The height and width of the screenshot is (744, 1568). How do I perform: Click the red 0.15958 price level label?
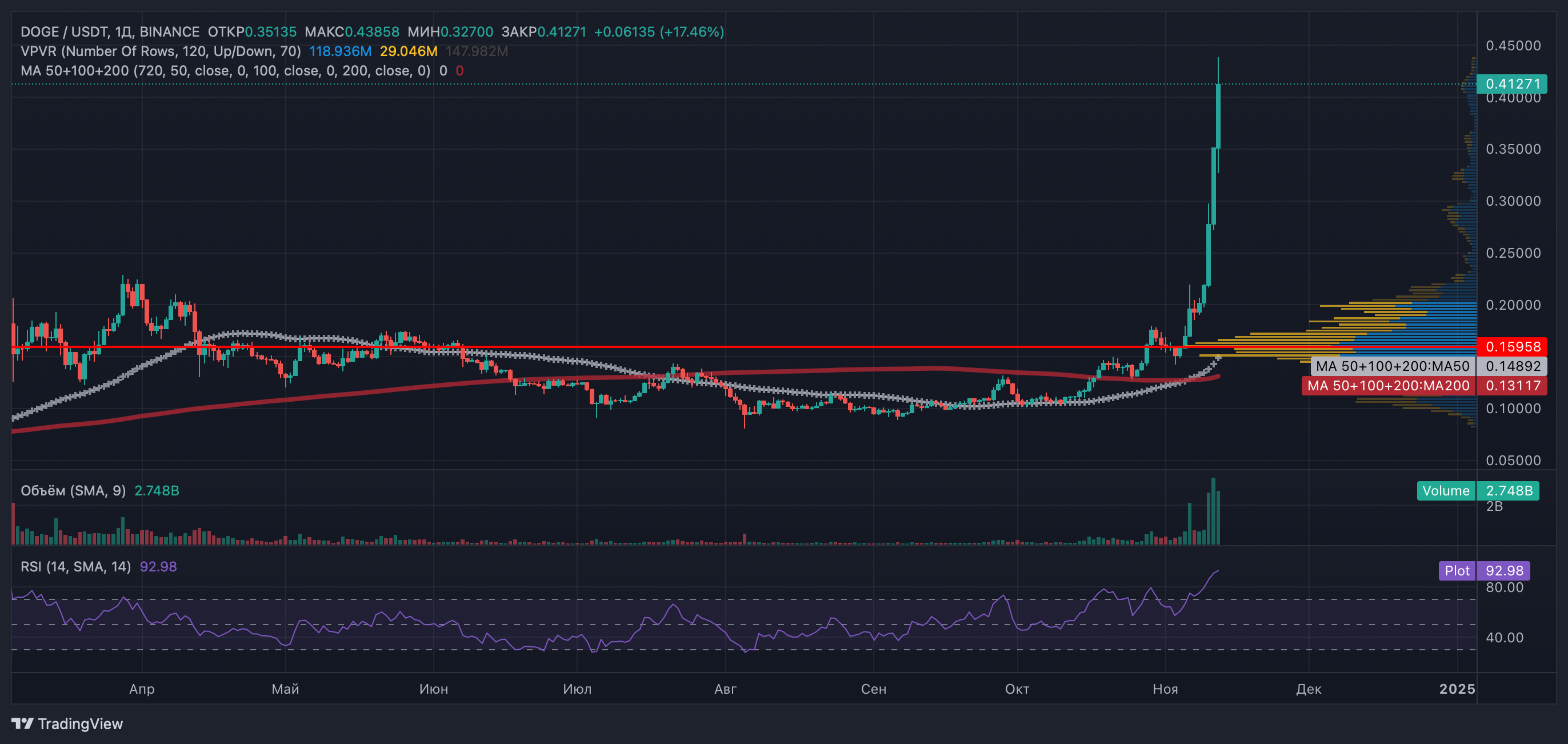(x=1513, y=347)
